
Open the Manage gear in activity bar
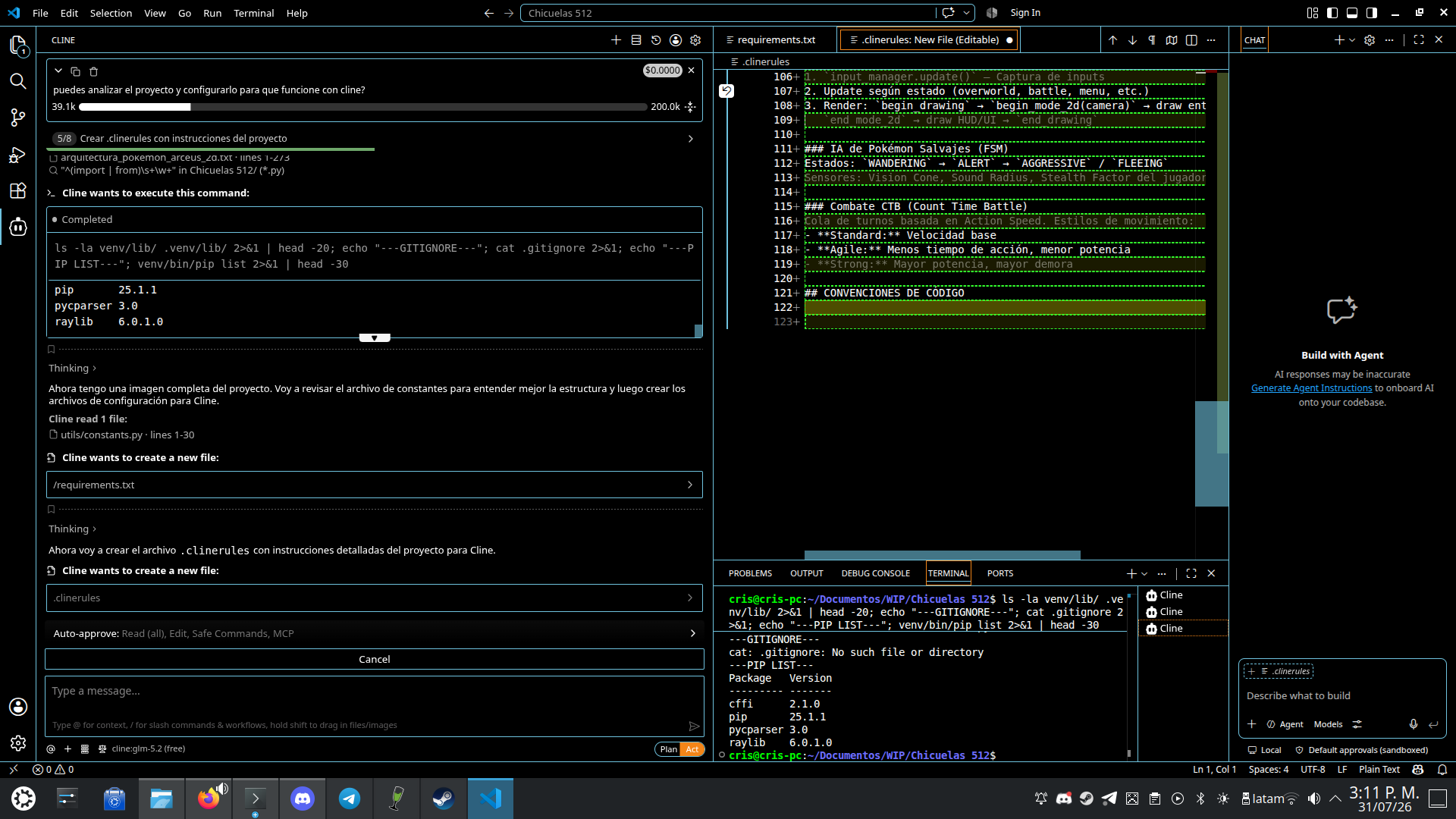[x=18, y=743]
